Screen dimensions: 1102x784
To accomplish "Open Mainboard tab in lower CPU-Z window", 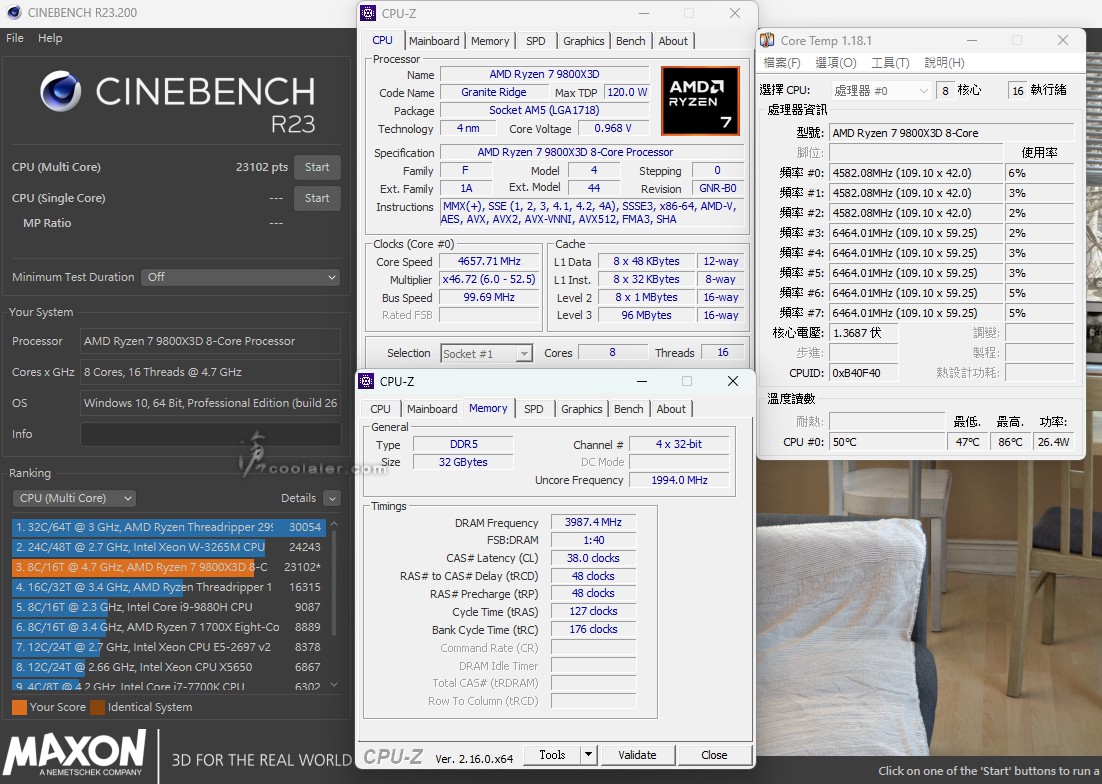I will click(x=432, y=409).
